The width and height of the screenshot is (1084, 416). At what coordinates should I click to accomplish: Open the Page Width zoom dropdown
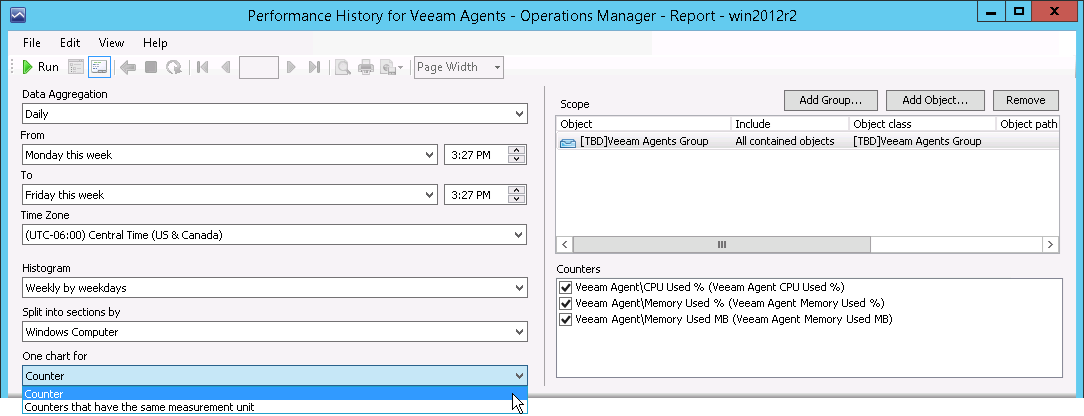[x=458, y=67]
